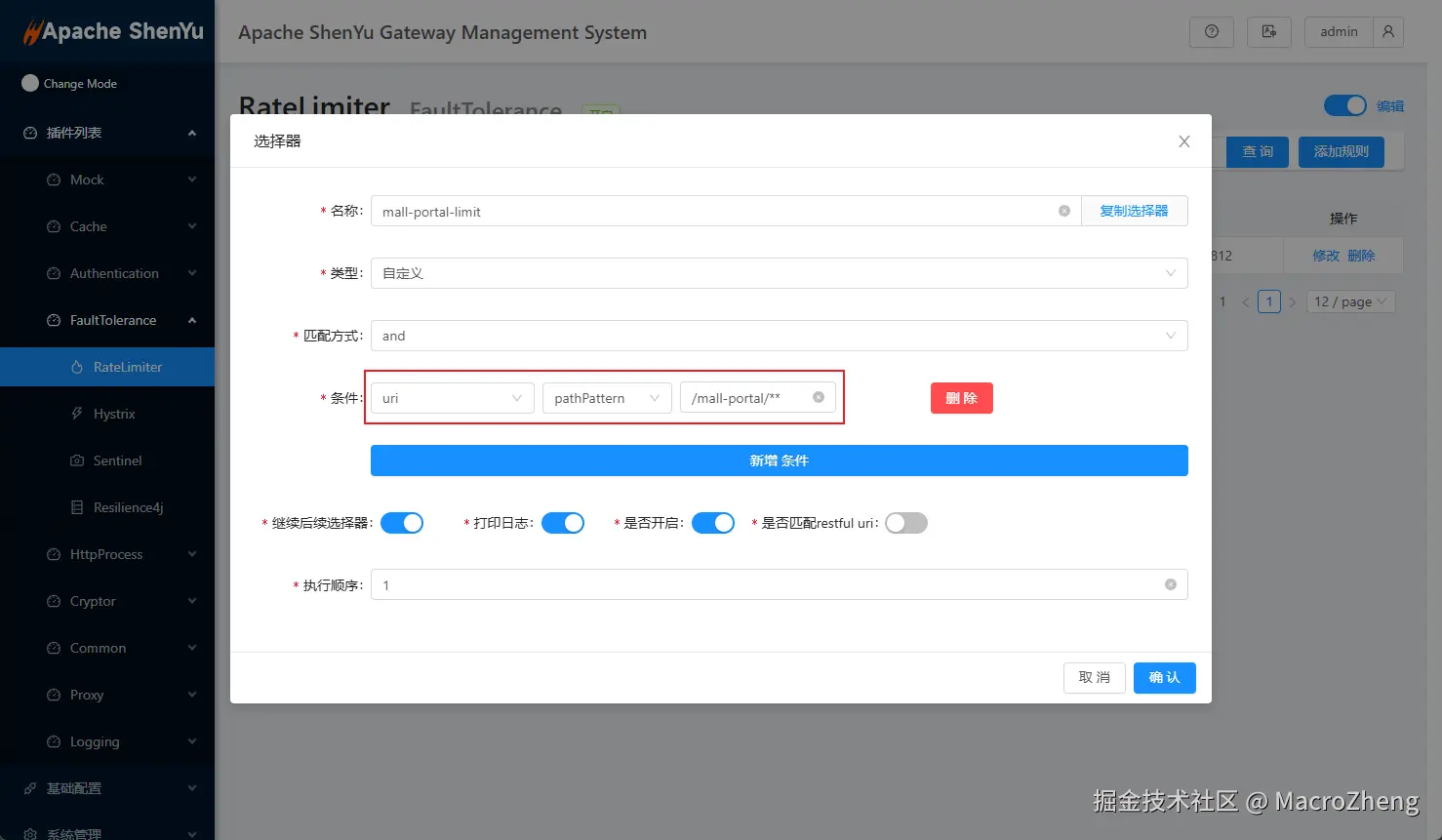Image resolution: width=1442 pixels, height=840 pixels.
Task: Click the 名称 name input field
Action: tap(726, 211)
